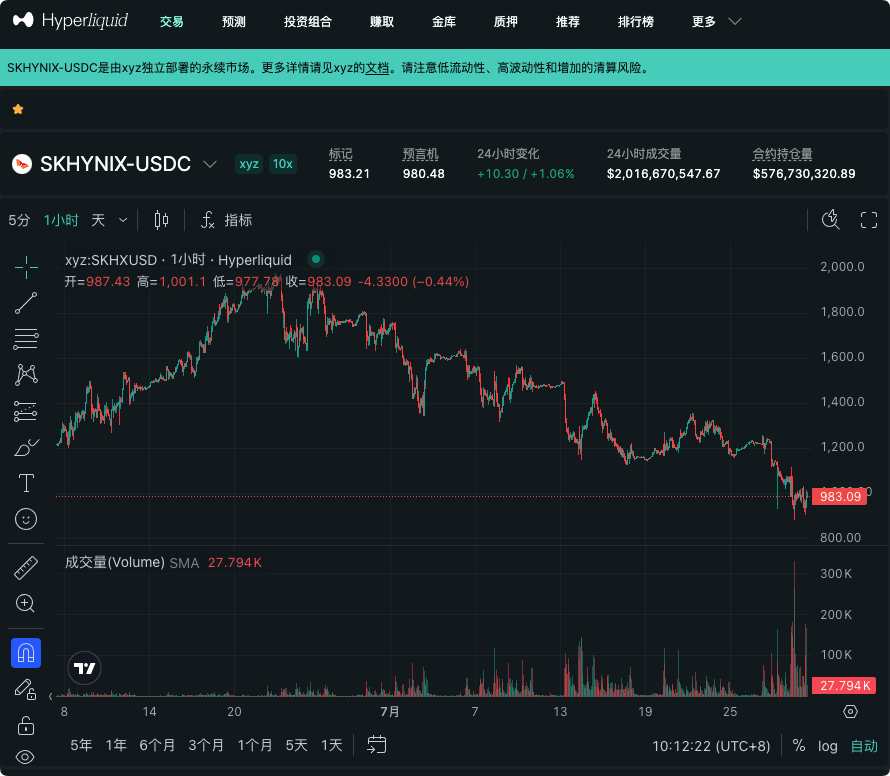Toggle log scale mode
This screenshot has height=776, width=890.
828,746
